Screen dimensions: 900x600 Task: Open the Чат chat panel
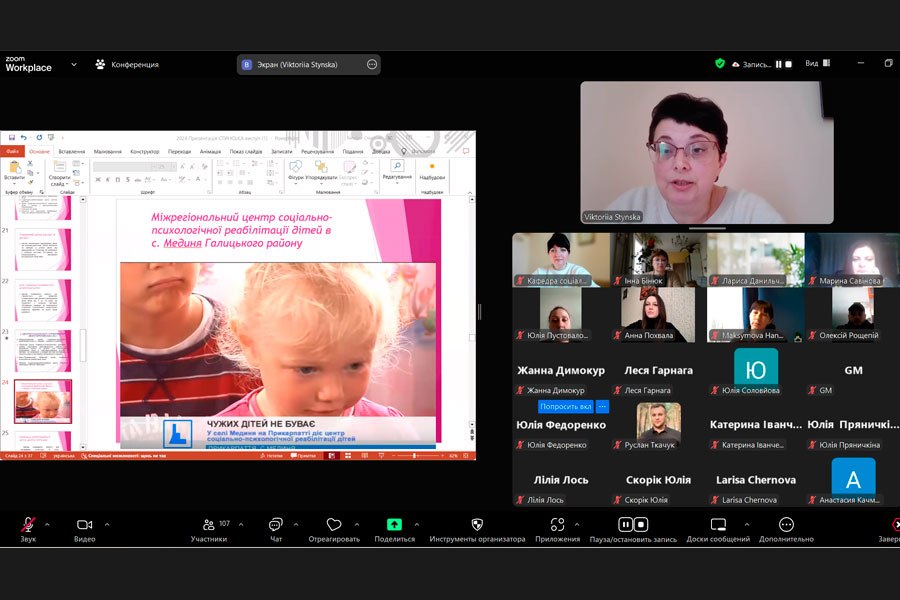275,525
